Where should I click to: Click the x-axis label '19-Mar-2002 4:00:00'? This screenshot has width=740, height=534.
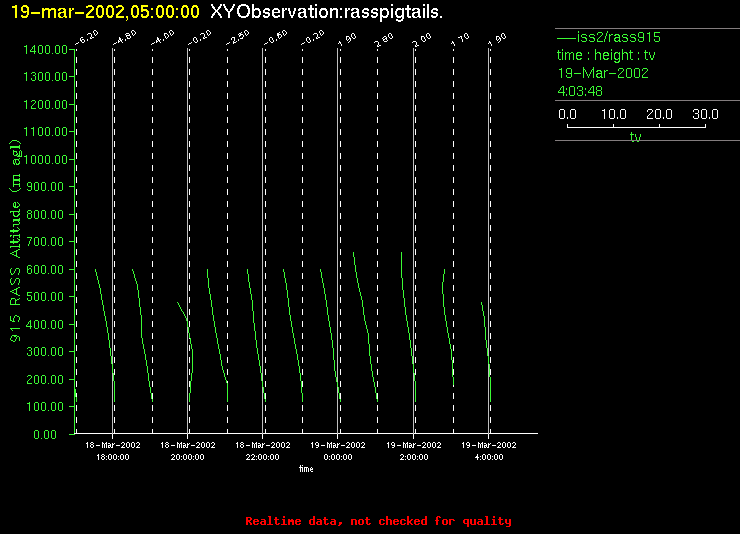tap(489, 451)
